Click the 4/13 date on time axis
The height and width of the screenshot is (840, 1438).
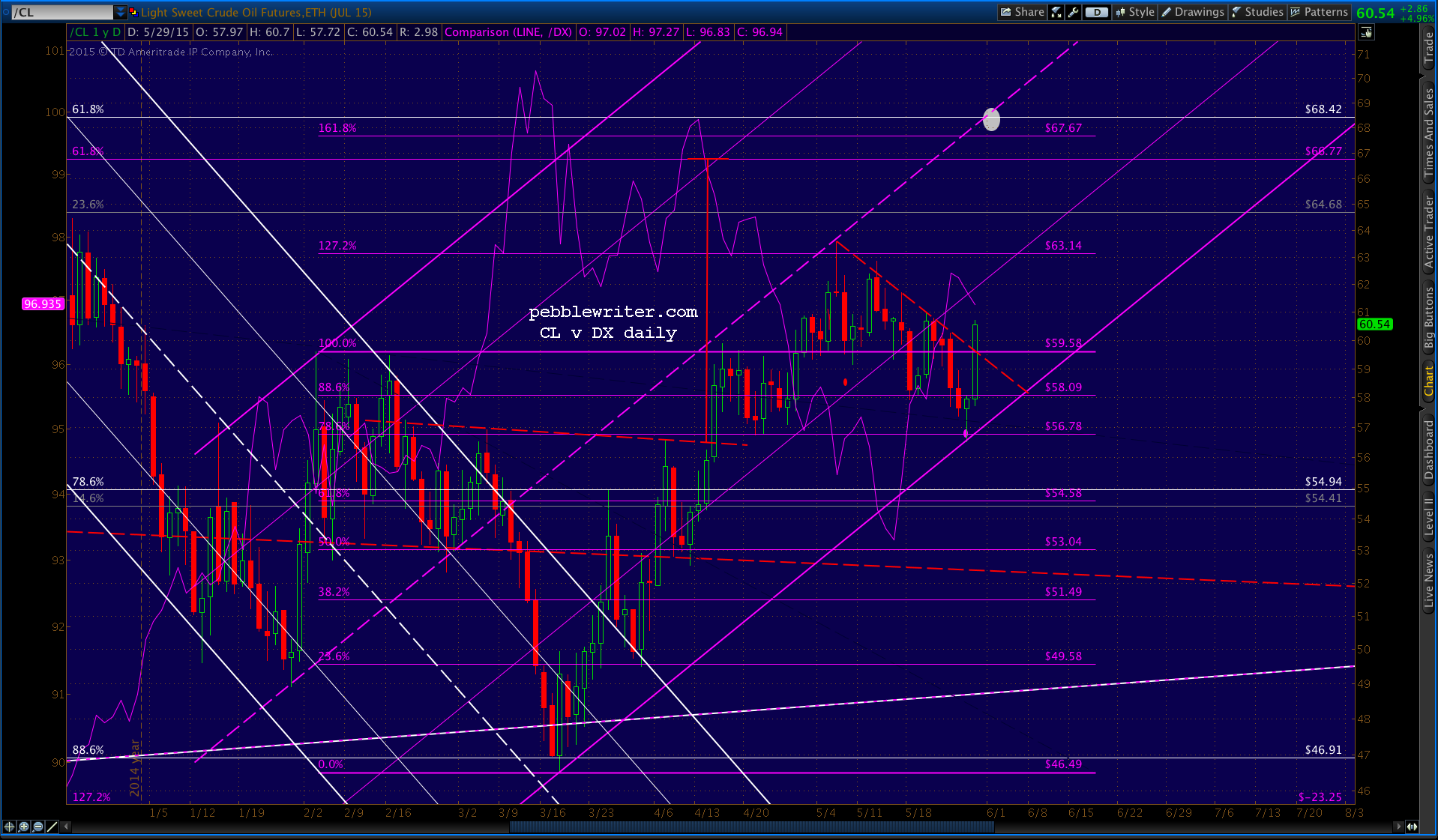tap(707, 813)
